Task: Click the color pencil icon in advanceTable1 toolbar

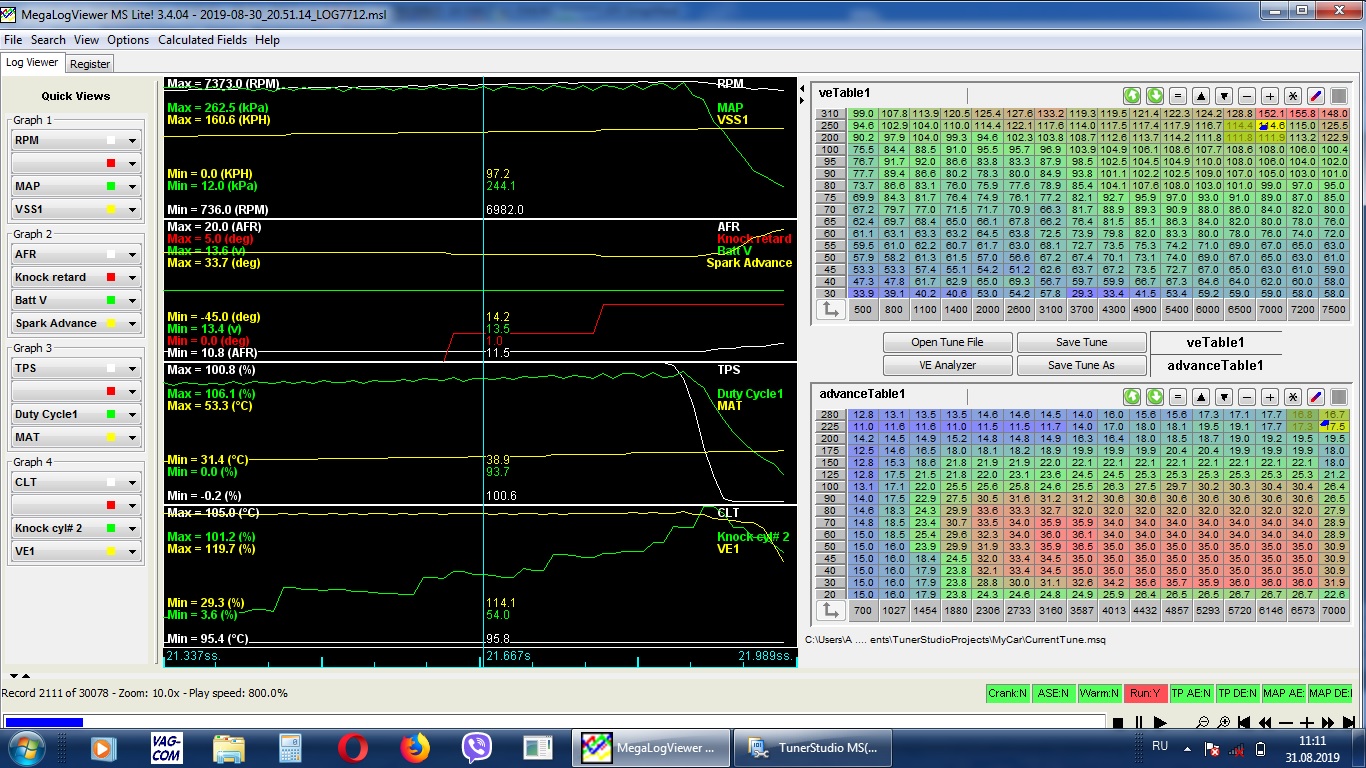Action: click(x=1316, y=397)
